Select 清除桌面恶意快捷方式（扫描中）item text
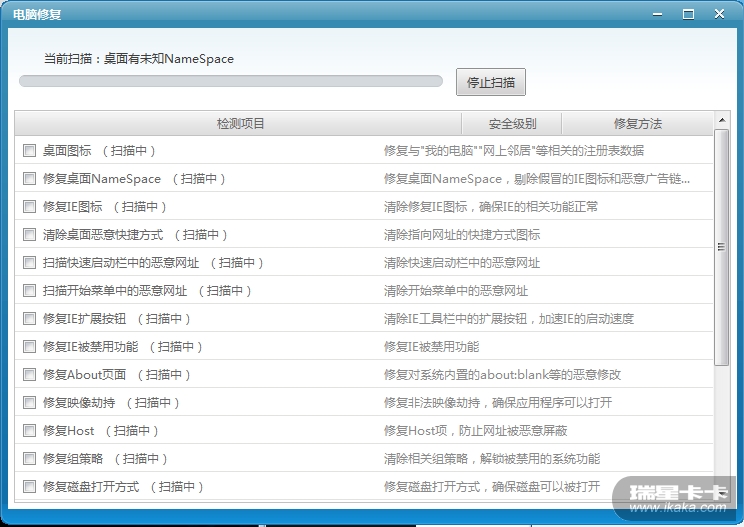This screenshot has width=744, height=527. coord(135,235)
